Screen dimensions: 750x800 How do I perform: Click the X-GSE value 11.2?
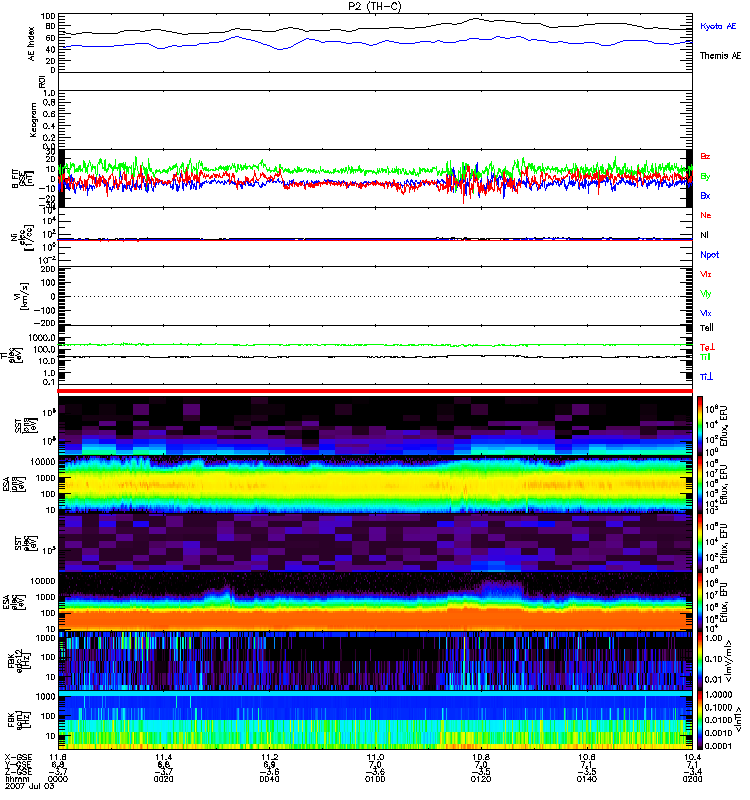(269, 757)
